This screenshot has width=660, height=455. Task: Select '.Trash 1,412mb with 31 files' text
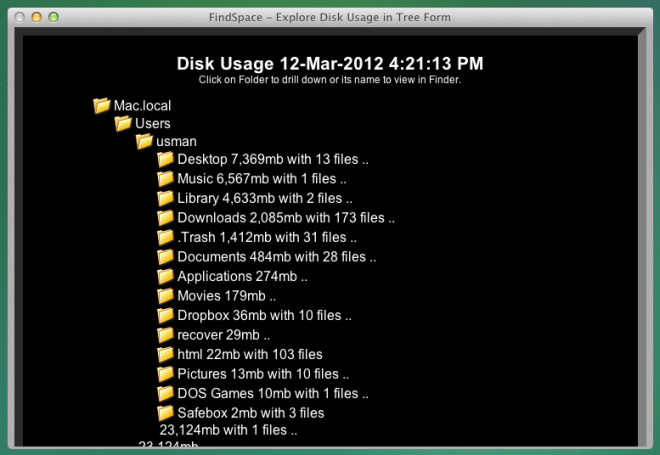[267, 237]
